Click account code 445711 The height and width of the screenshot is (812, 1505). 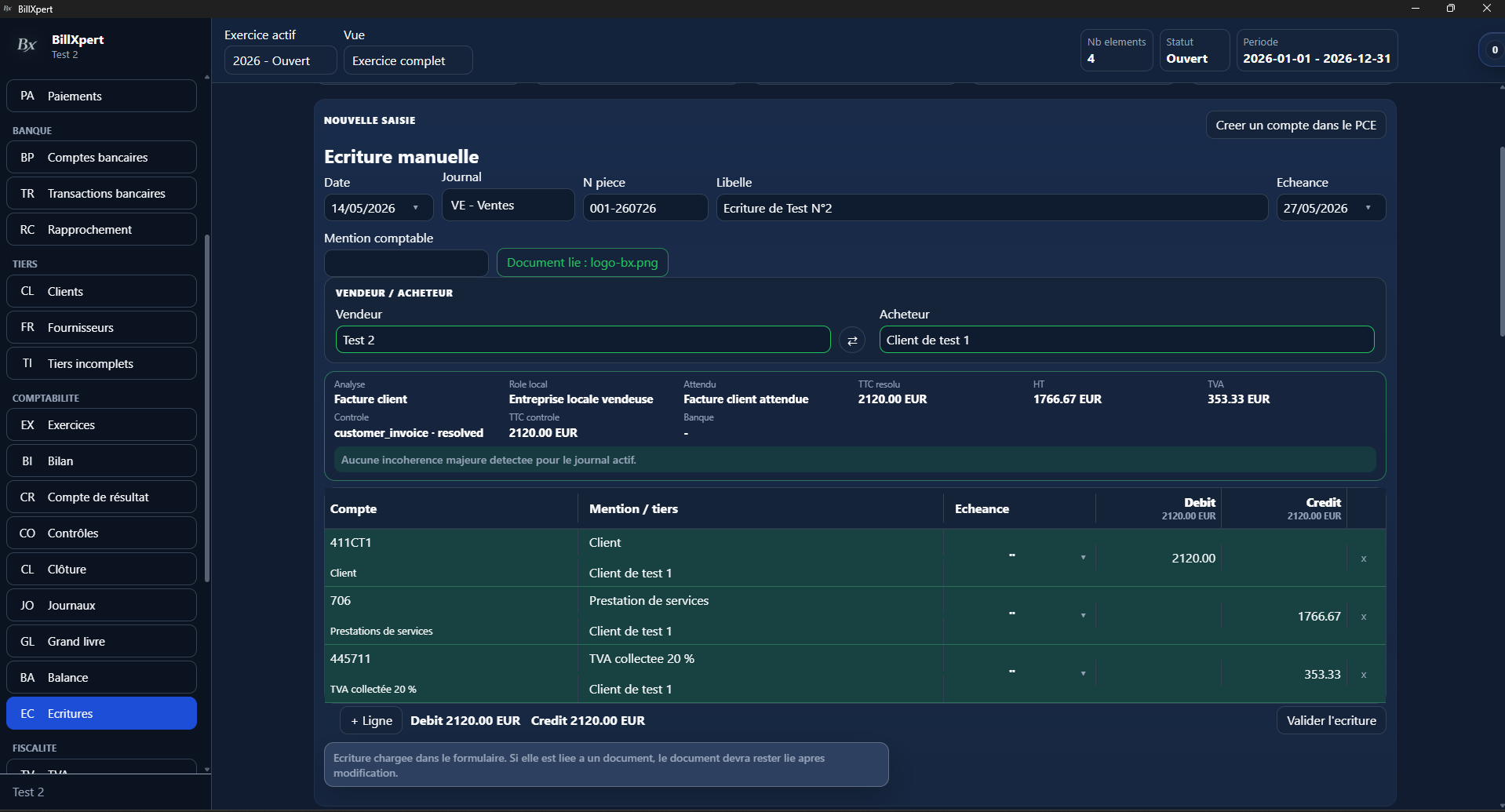point(350,658)
